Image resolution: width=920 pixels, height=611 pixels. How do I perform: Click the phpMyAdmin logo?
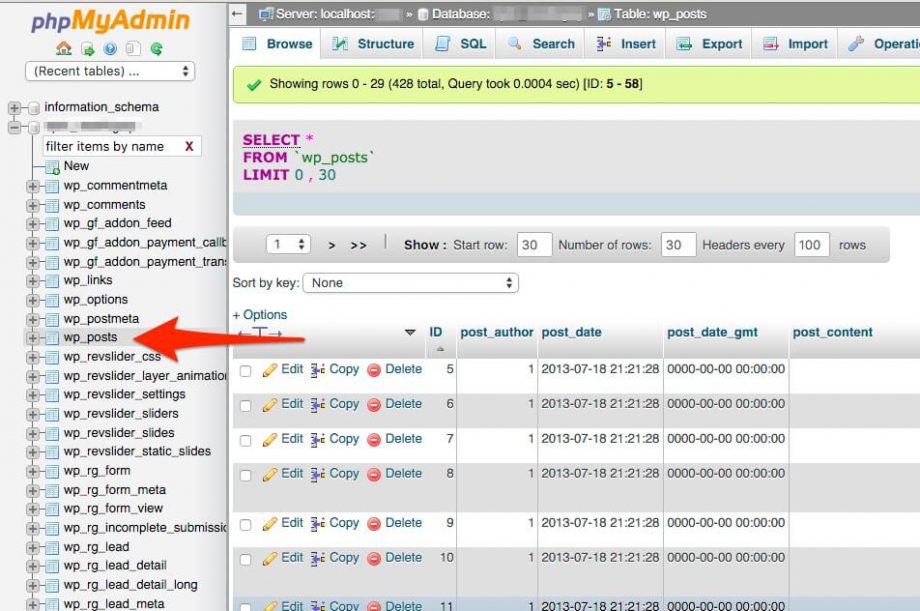point(110,21)
